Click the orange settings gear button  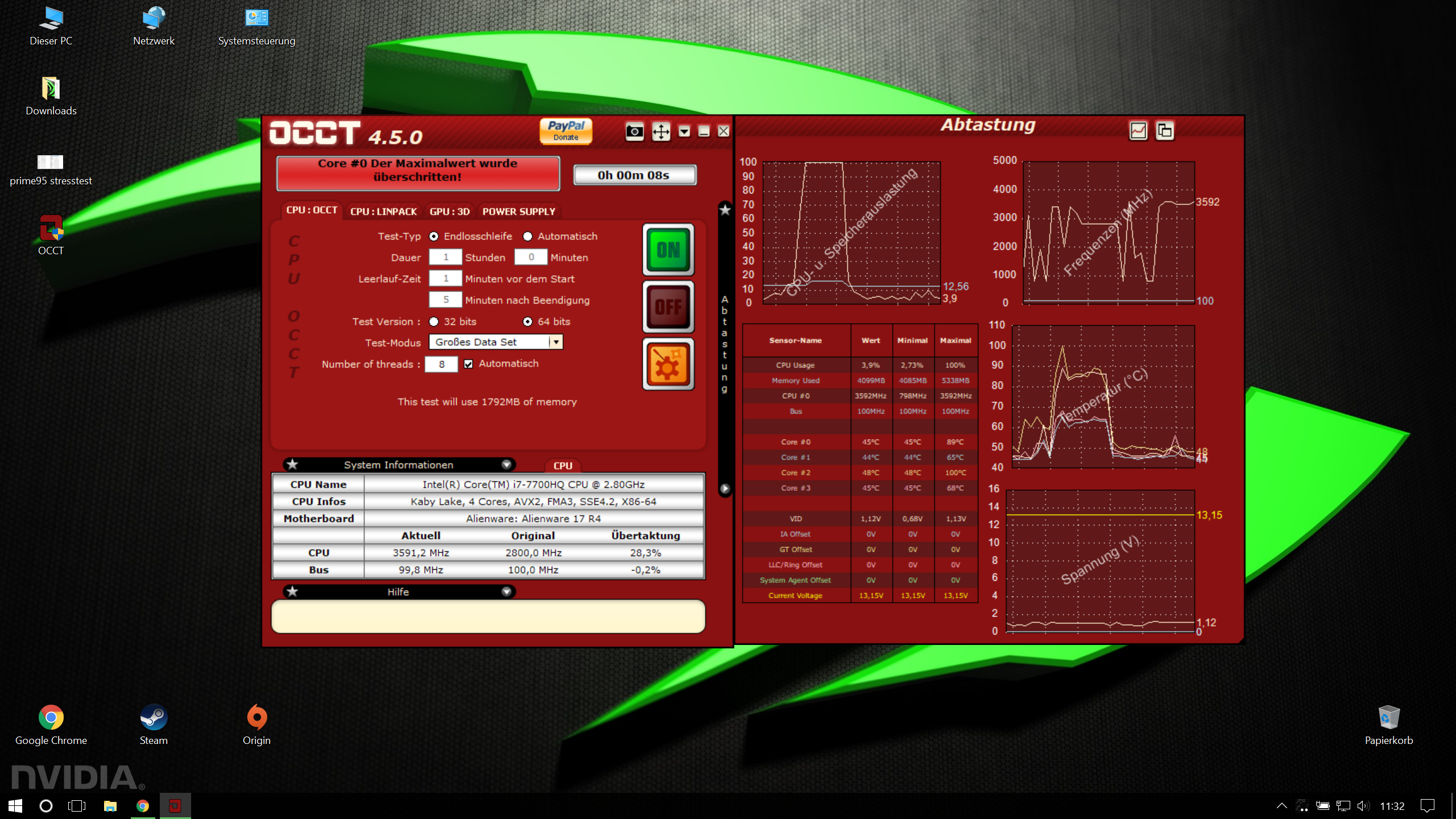tap(668, 365)
